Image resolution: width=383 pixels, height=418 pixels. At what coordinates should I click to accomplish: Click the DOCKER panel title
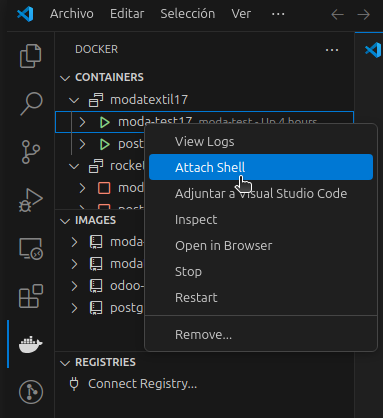97,49
